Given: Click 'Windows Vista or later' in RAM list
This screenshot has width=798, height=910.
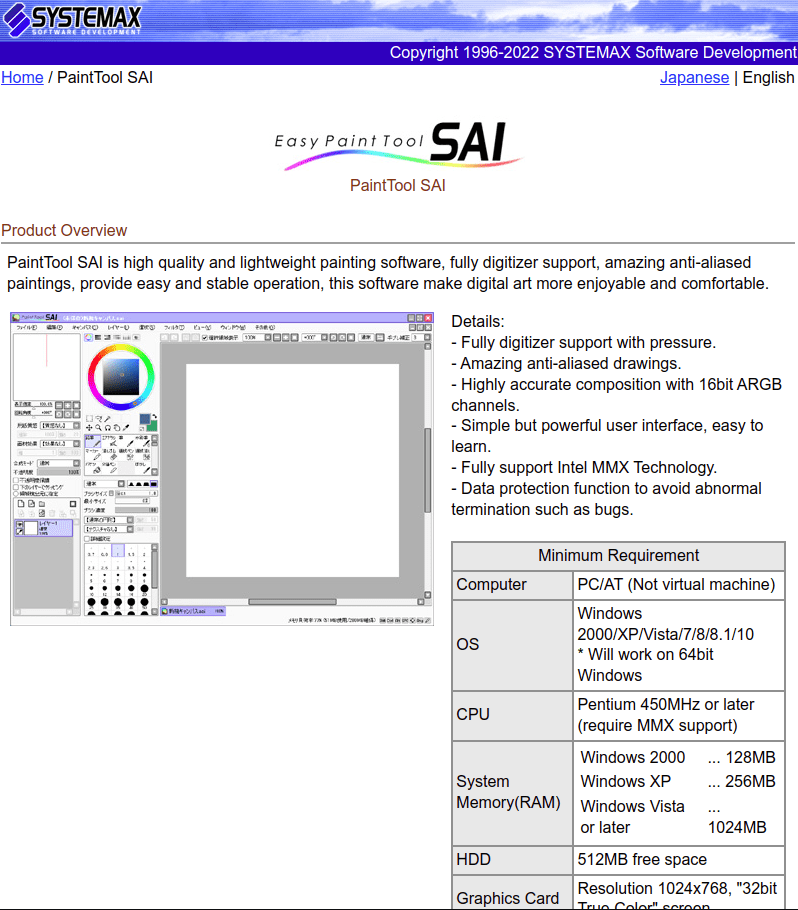Looking at the screenshot, I should pyautogui.click(x=633, y=817).
